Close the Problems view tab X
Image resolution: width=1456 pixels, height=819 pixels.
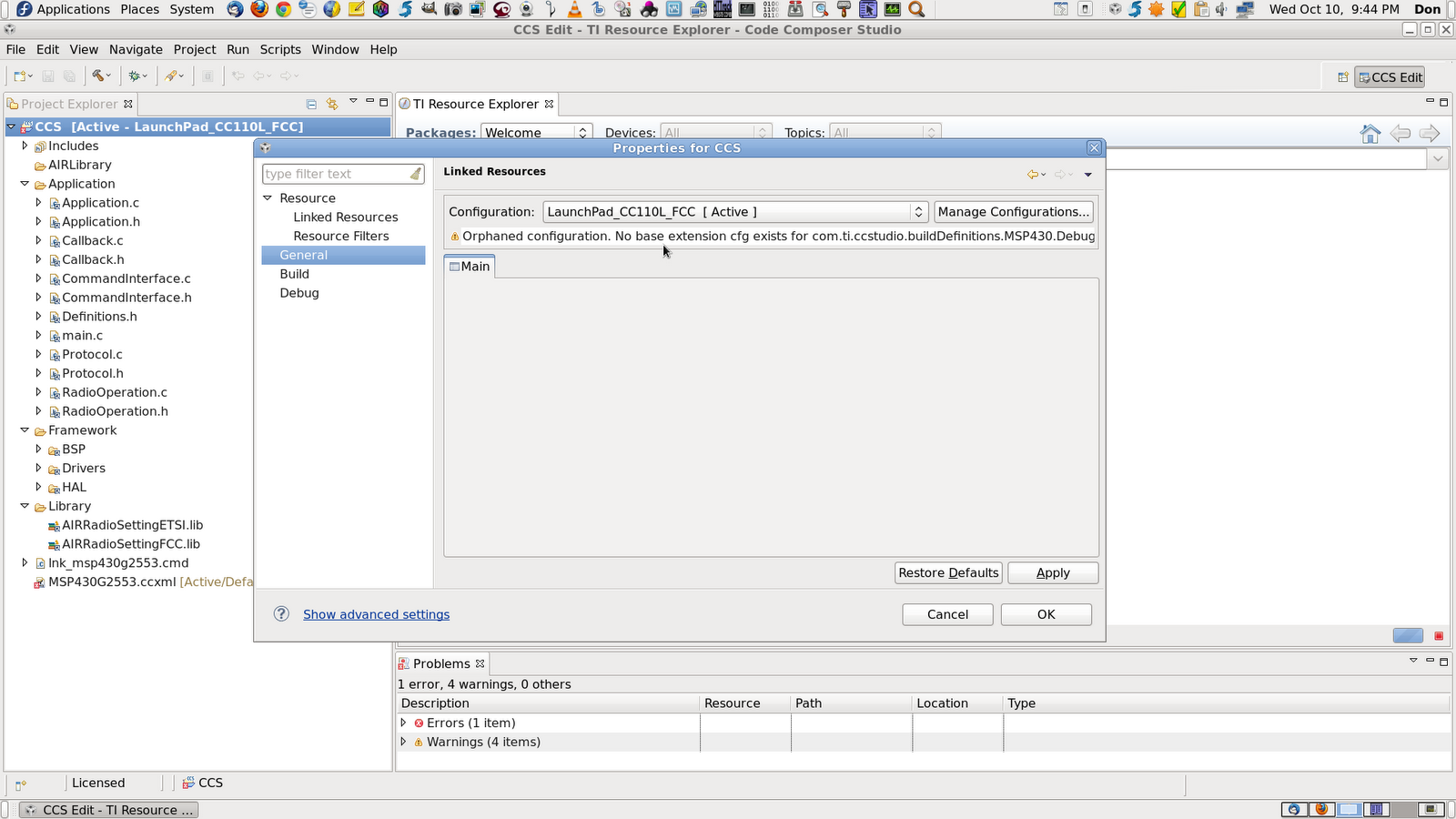coord(480,663)
